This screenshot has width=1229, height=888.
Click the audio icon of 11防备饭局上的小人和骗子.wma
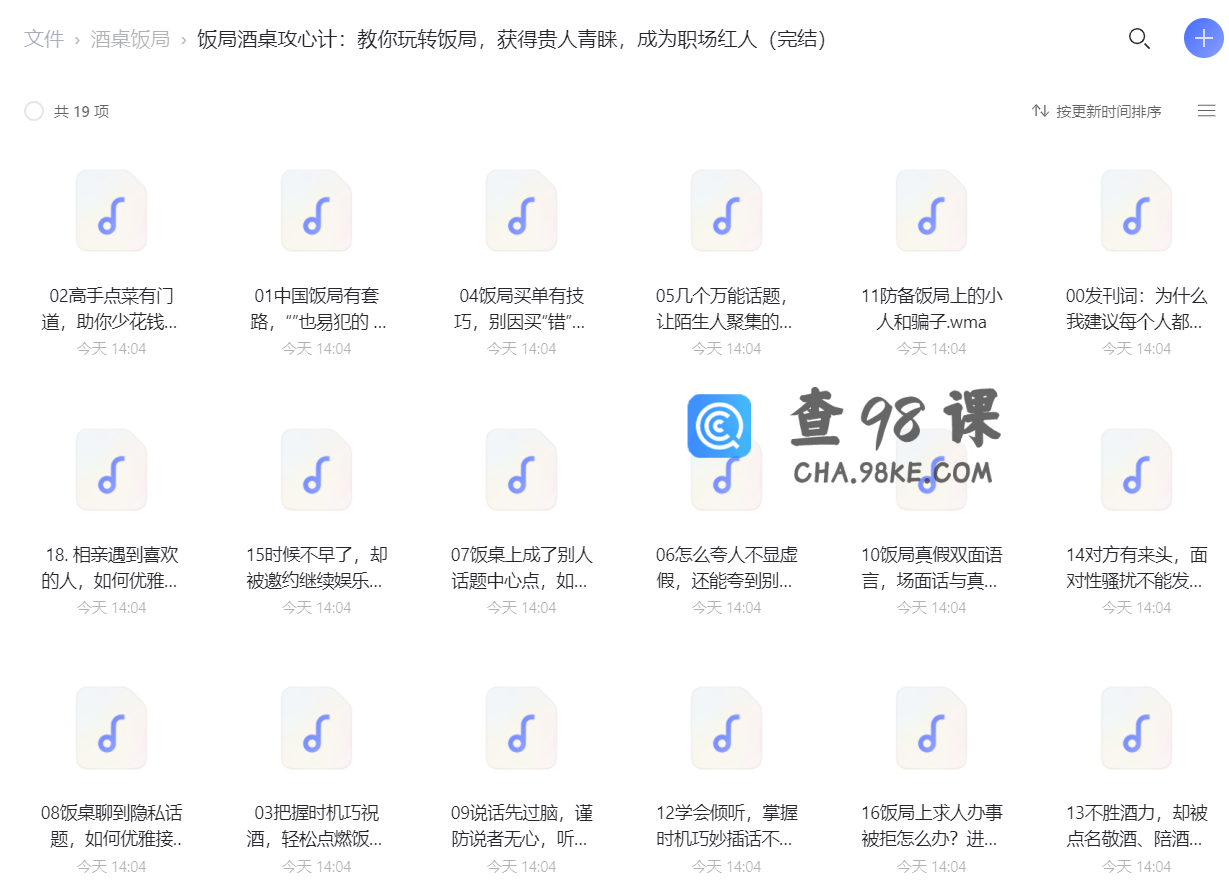pos(931,210)
